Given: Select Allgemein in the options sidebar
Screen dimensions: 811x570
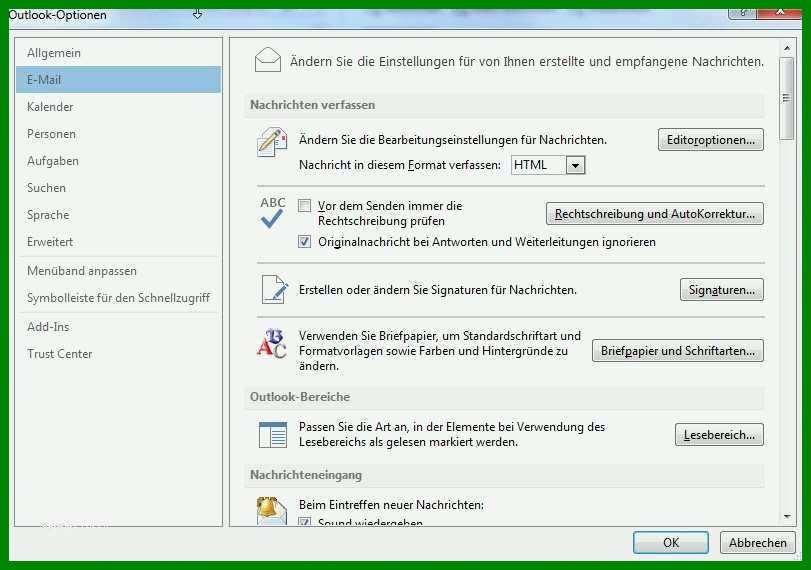Looking at the screenshot, I should pyautogui.click(x=118, y=53).
